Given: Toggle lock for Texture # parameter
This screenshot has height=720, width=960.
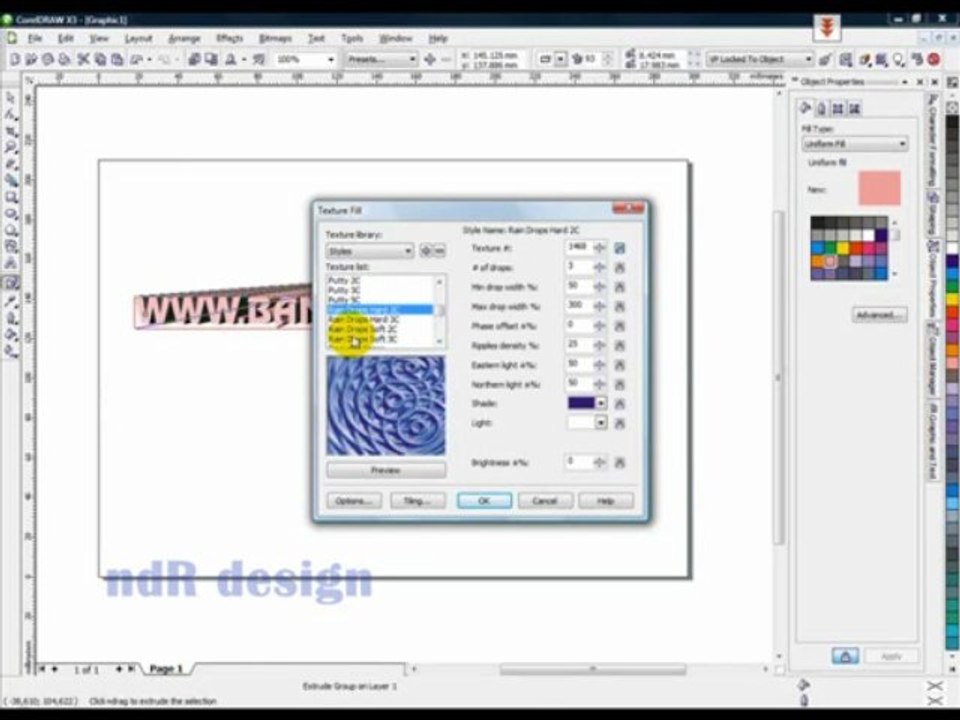Looking at the screenshot, I should tap(620, 248).
